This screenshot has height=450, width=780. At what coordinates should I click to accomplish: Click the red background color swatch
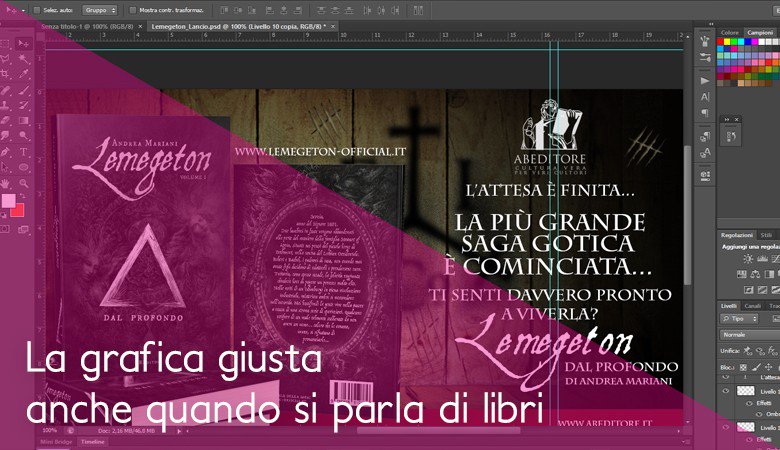click(x=19, y=211)
